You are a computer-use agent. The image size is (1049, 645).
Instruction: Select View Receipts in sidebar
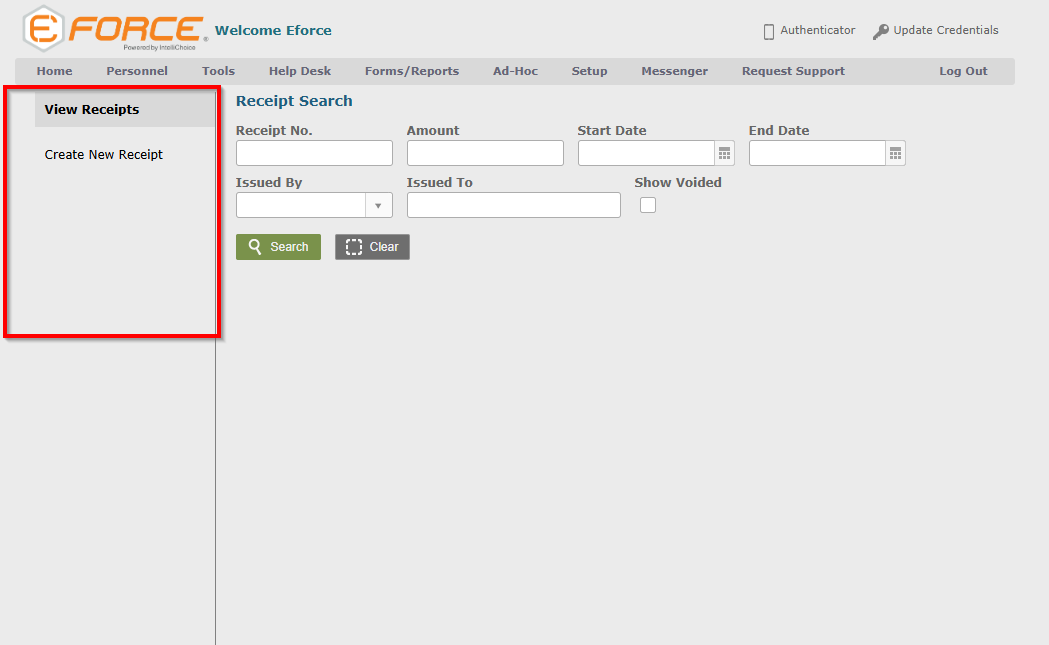pyautogui.click(x=92, y=110)
